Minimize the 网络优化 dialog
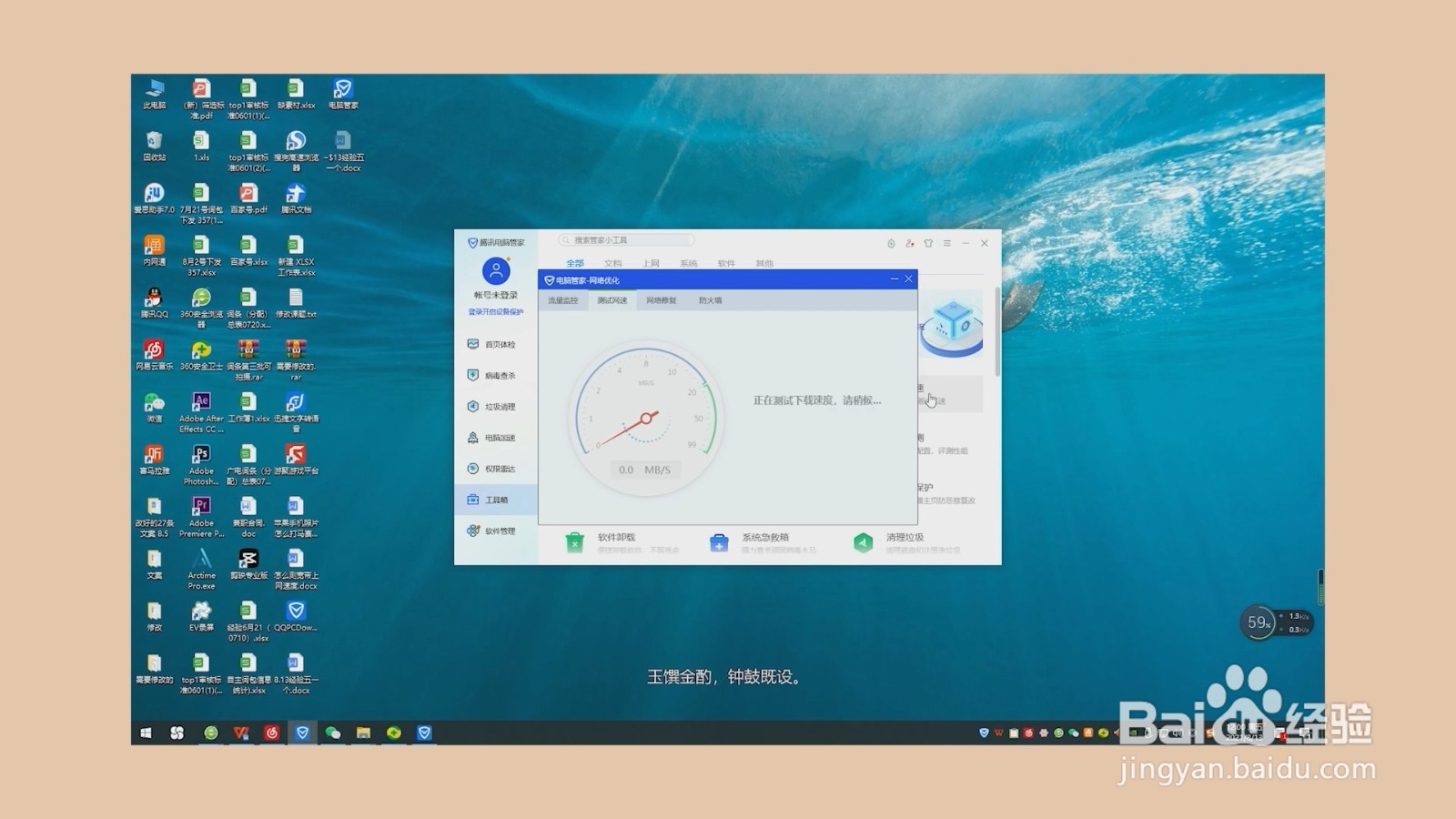 pyautogui.click(x=894, y=279)
